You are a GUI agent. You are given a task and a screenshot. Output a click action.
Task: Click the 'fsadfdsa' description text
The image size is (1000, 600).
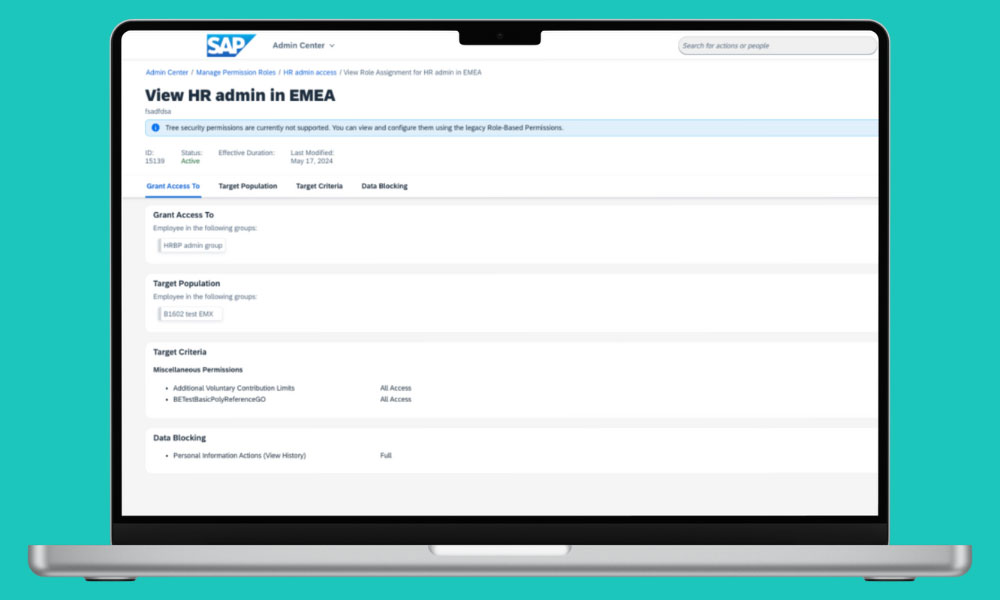click(158, 112)
